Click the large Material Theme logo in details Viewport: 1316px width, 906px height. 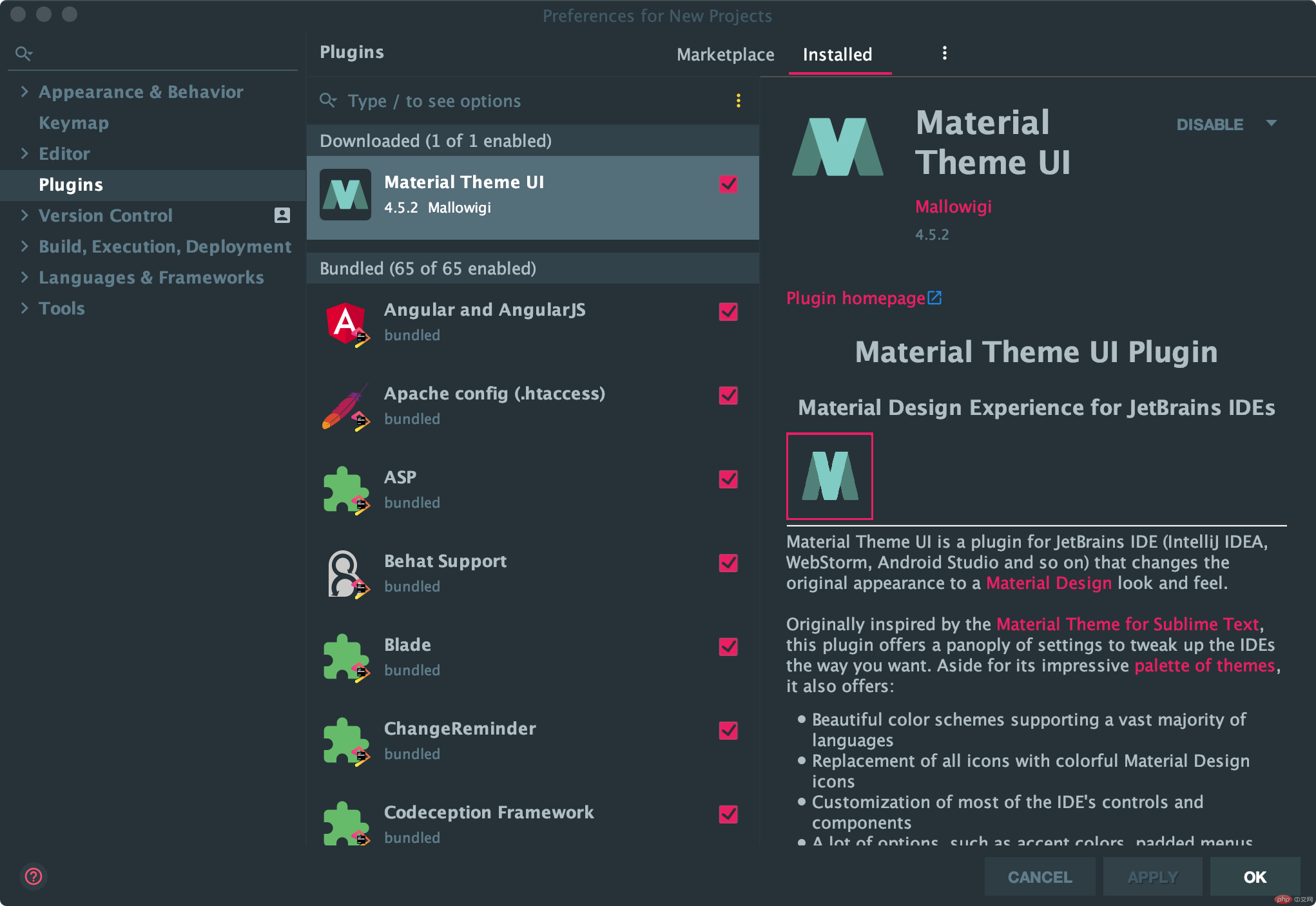[838, 147]
